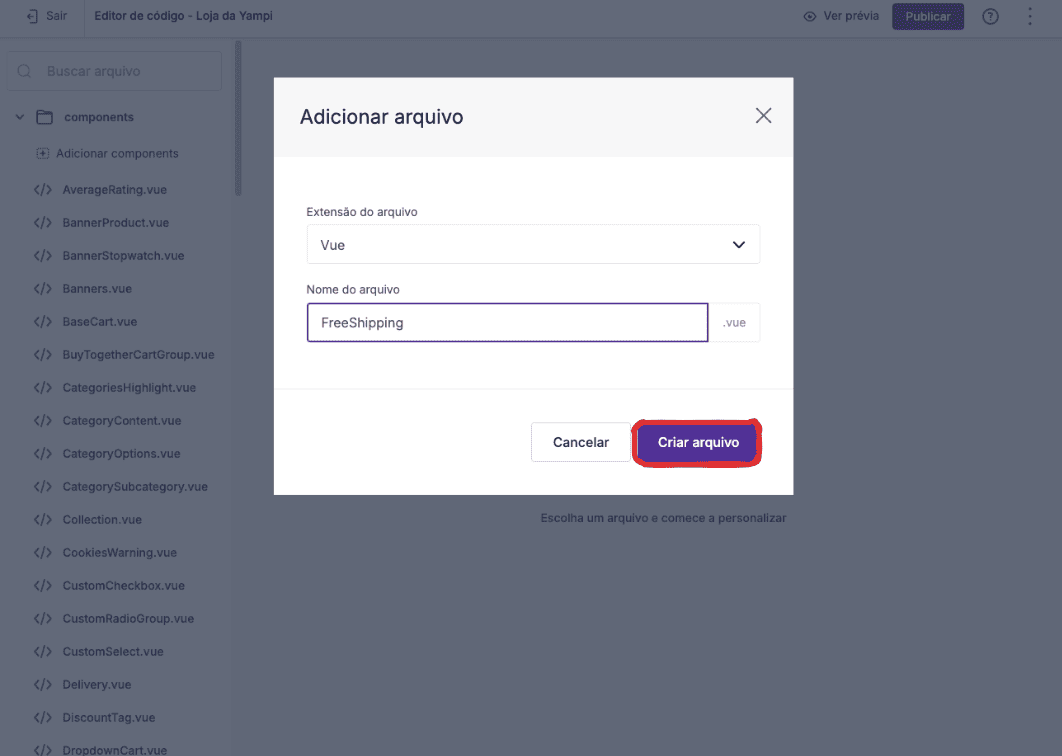Open Banners.vue file

click(97, 289)
